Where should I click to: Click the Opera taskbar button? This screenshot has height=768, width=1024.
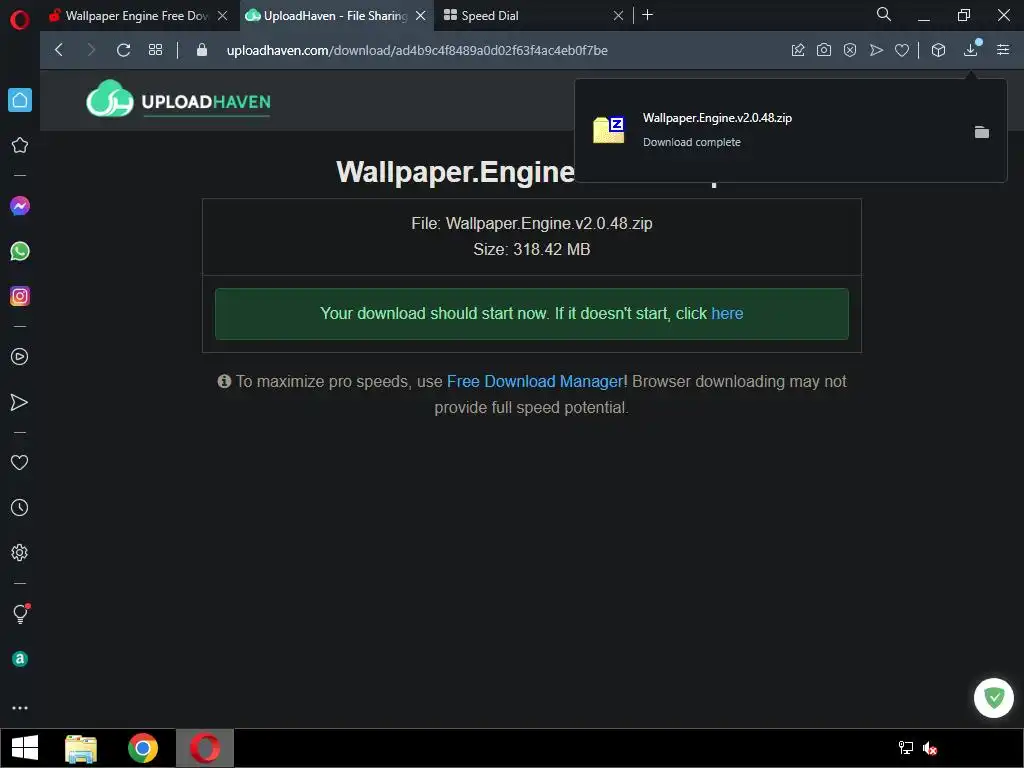tap(204, 748)
